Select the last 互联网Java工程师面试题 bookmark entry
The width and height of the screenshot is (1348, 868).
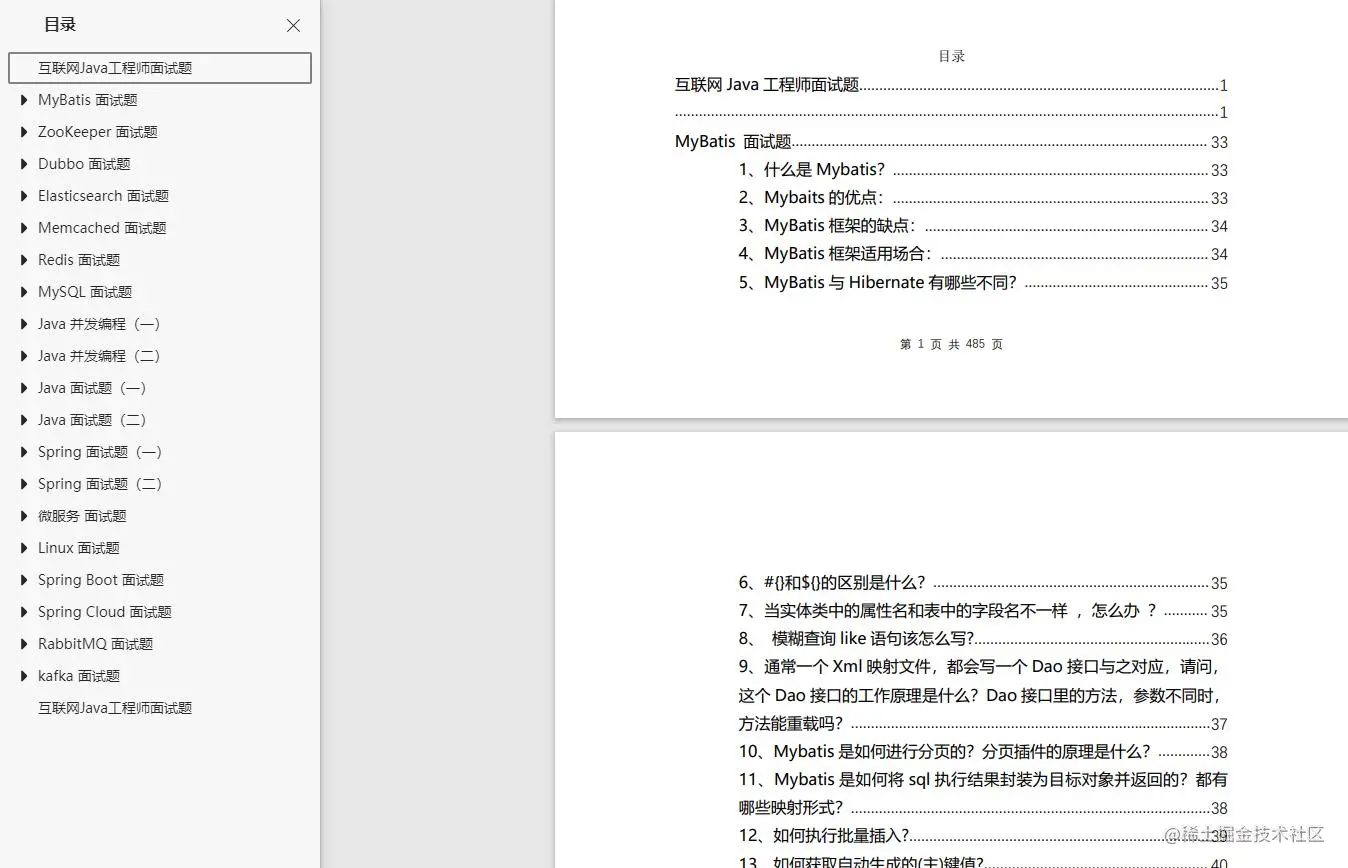(x=115, y=708)
